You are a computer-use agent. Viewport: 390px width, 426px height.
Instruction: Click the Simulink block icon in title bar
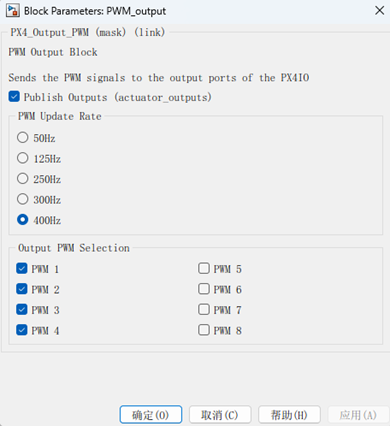(13, 10)
